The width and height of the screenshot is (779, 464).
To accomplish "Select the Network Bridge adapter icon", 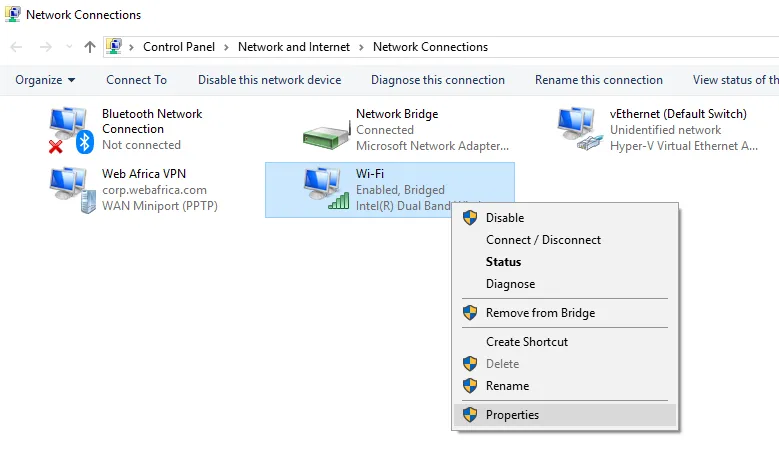I will 326,134.
